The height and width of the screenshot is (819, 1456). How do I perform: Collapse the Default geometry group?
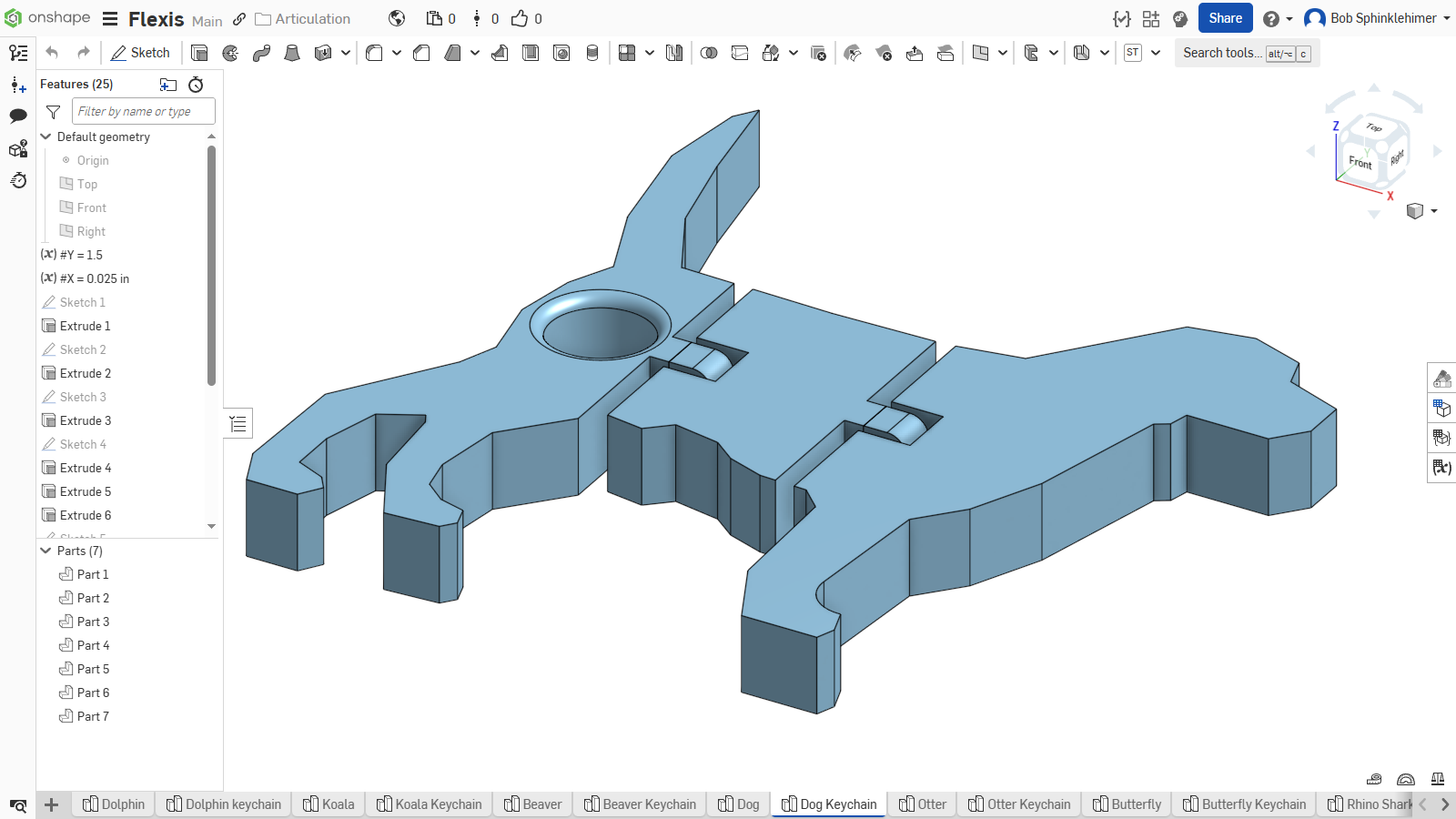[46, 136]
